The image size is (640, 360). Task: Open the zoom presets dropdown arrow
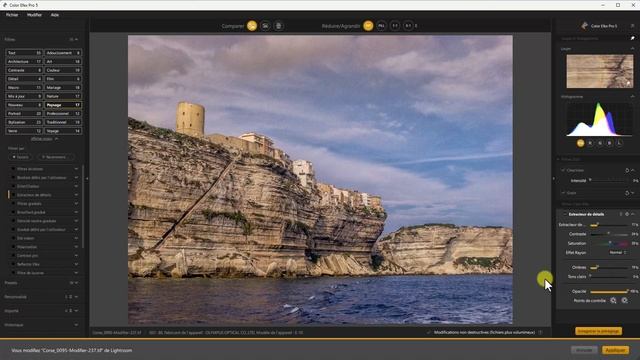(x=416, y=26)
